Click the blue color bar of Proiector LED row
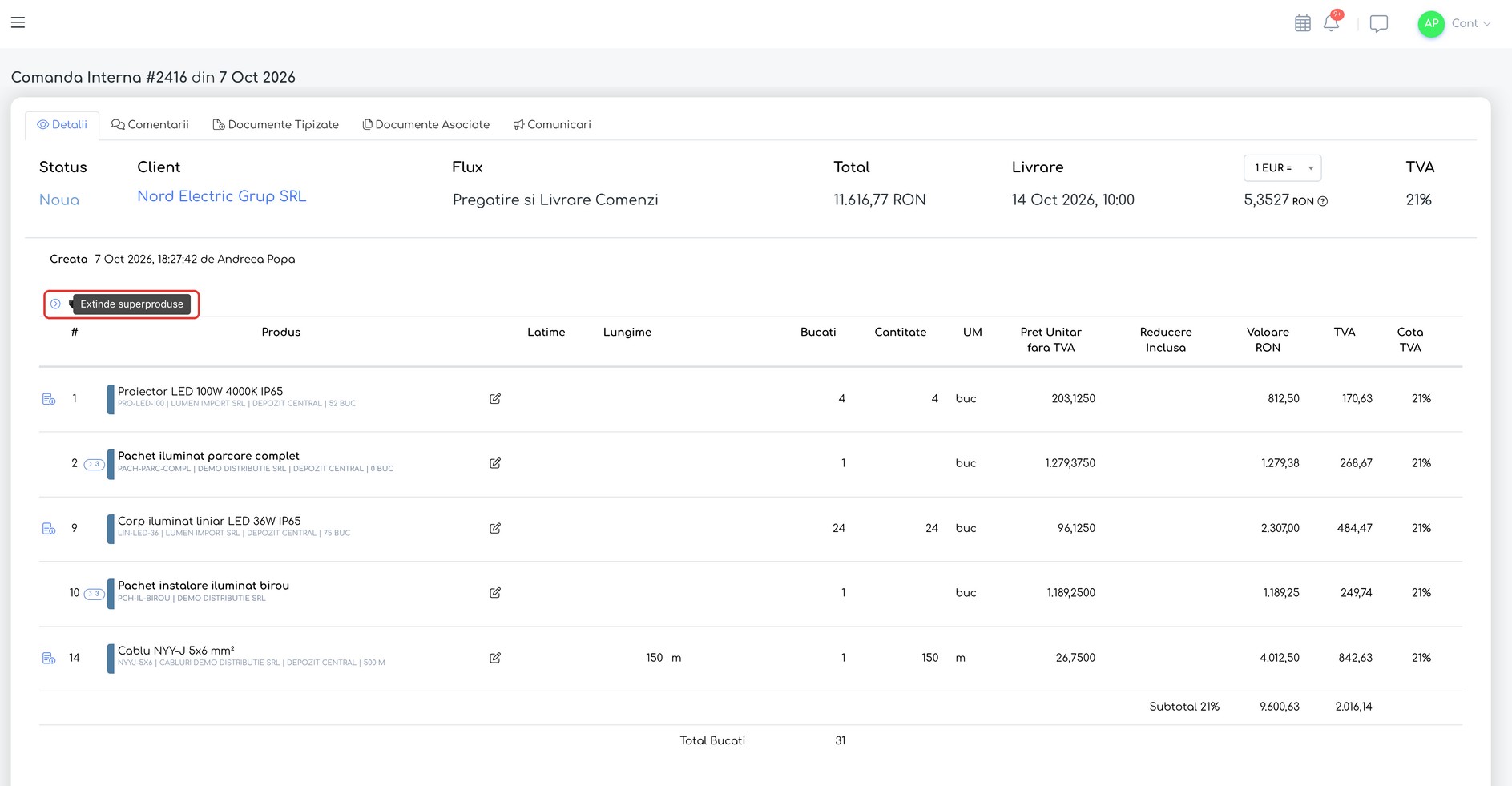The height and width of the screenshot is (786, 1512). click(x=111, y=399)
